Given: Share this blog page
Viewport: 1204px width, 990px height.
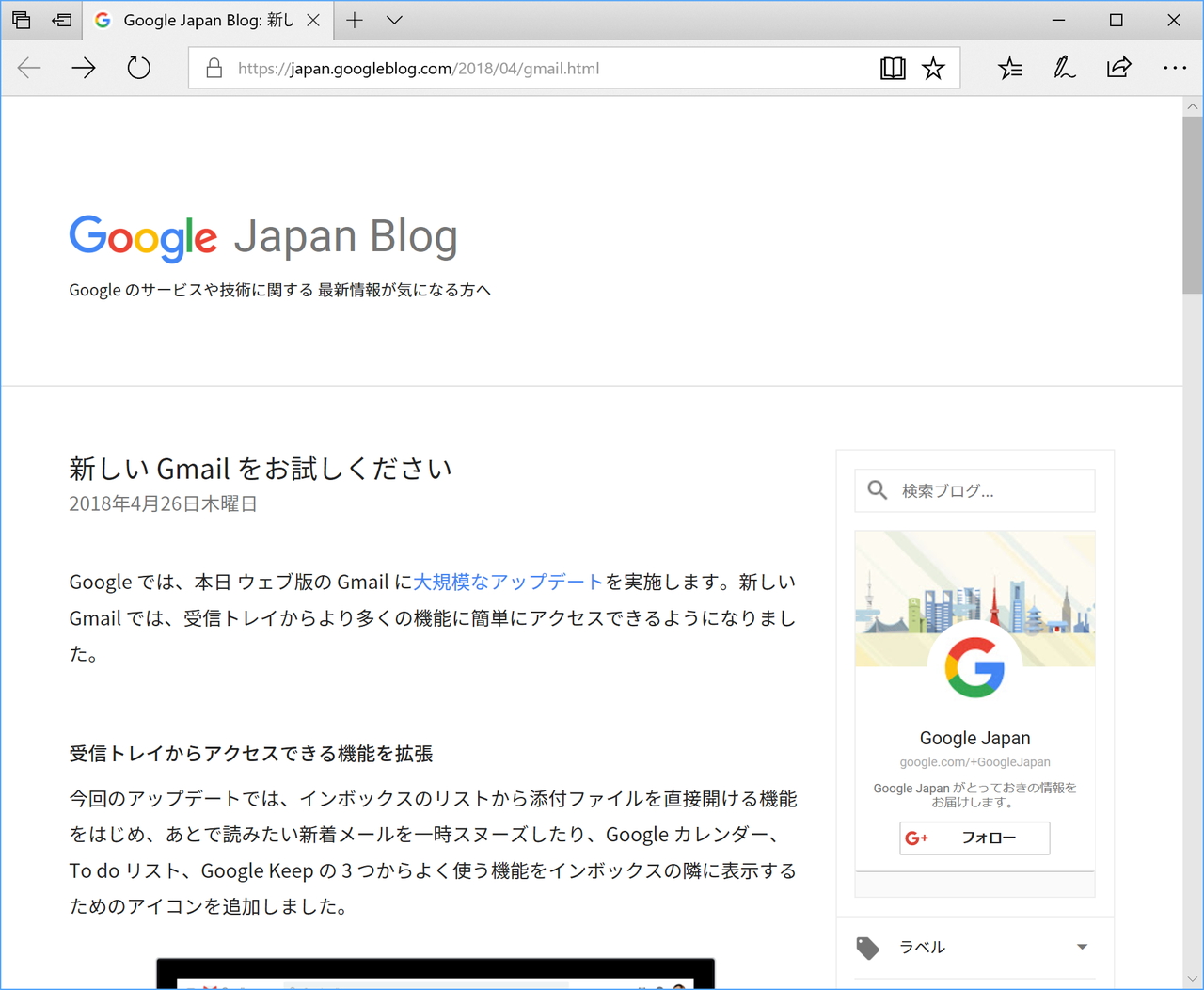Looking at the screenshot, I should click(1118, 67).
